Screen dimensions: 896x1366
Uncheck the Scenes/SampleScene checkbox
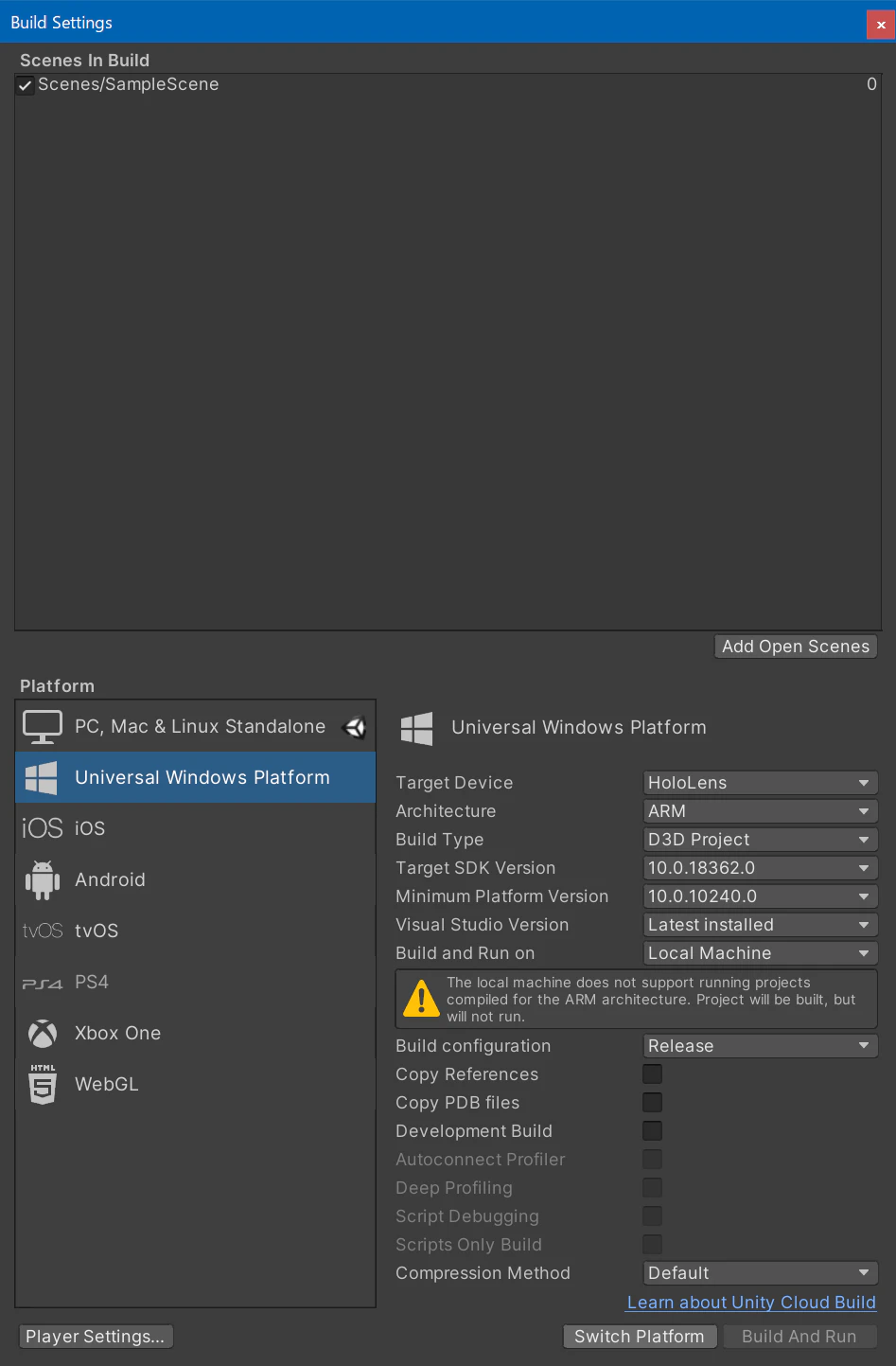coord(26,85)
